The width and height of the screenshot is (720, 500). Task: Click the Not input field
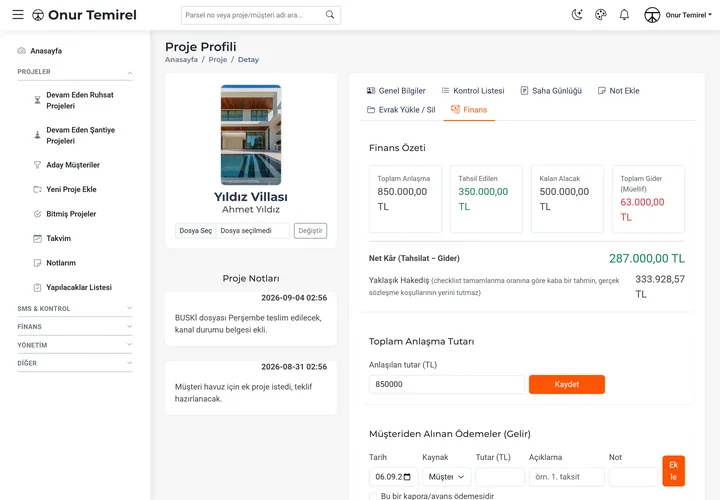pos(634,477)
